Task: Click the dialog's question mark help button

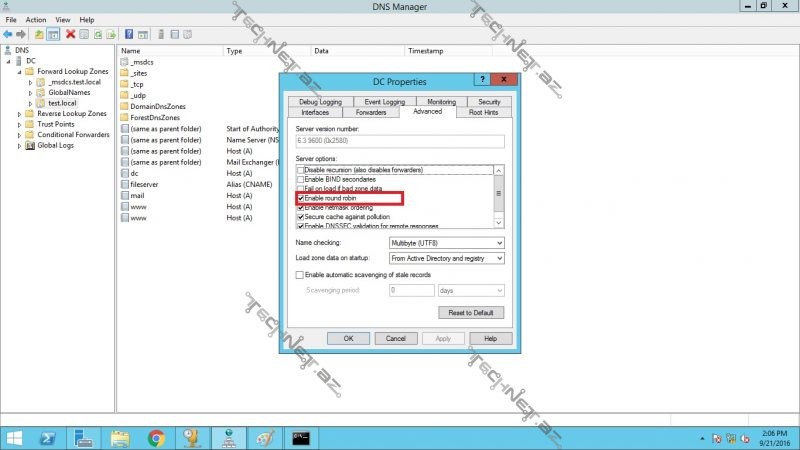Action: pyautogui.click(x=482, y=79)
